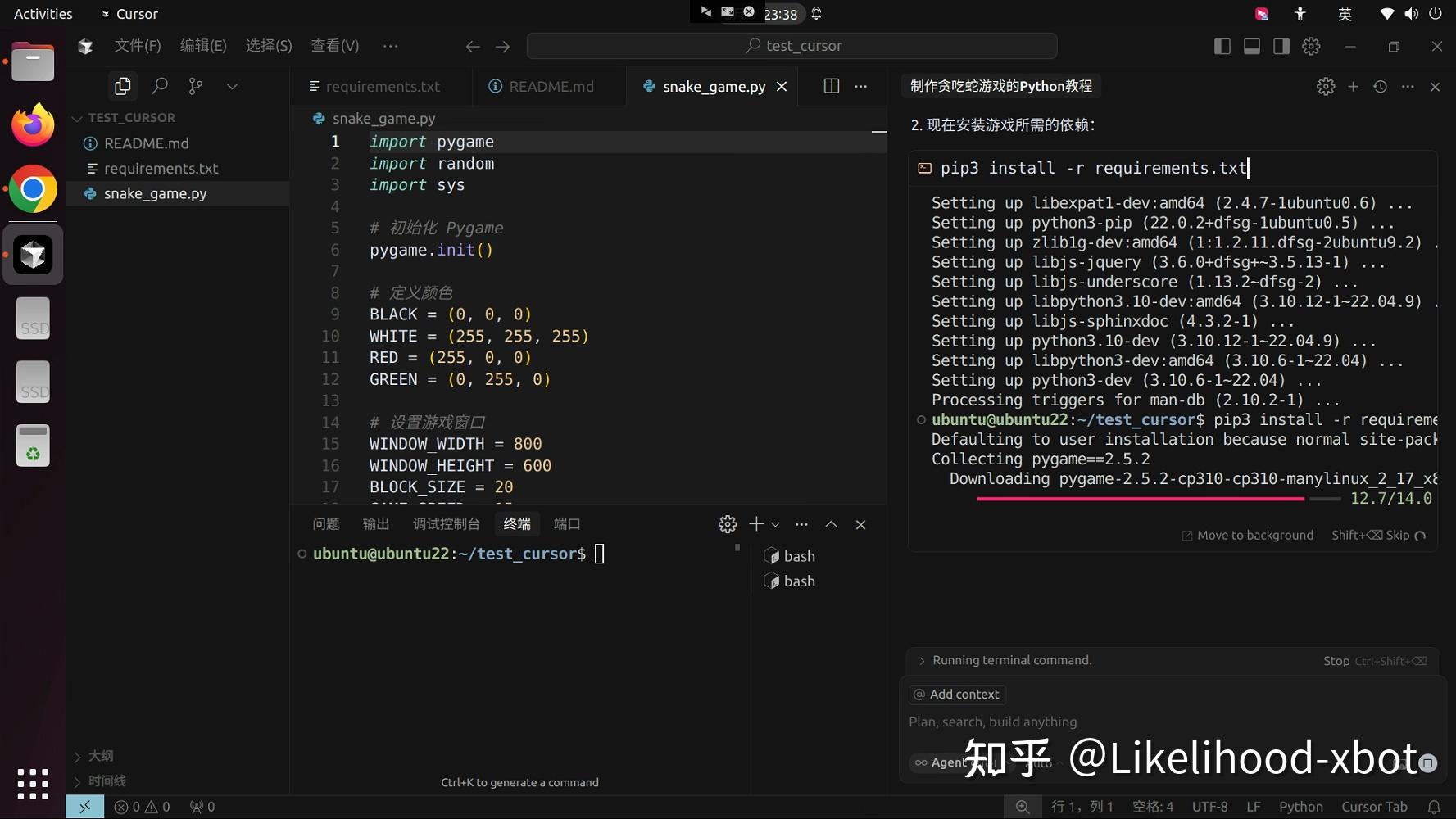Screen dimensions: 1456x819
Task: Split the editor to the right
Action: point(831,86)
